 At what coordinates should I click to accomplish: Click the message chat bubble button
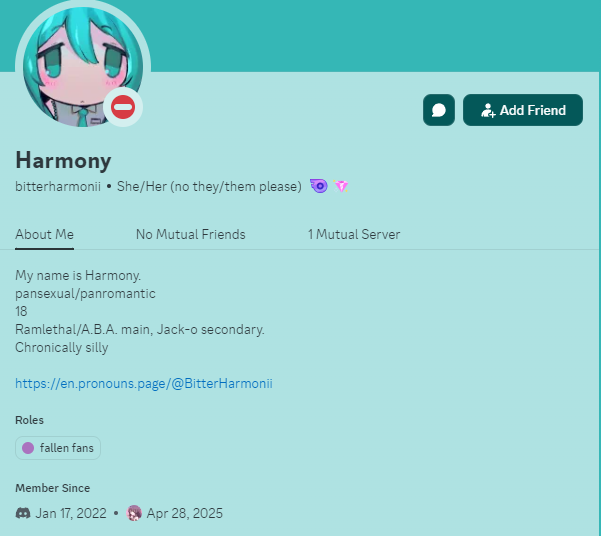click(439, 110)
